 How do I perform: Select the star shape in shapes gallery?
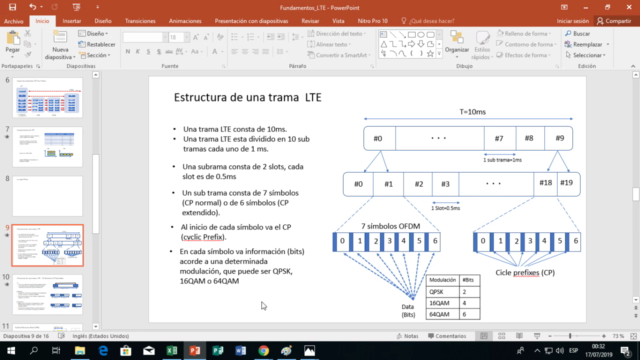[430, 53]
